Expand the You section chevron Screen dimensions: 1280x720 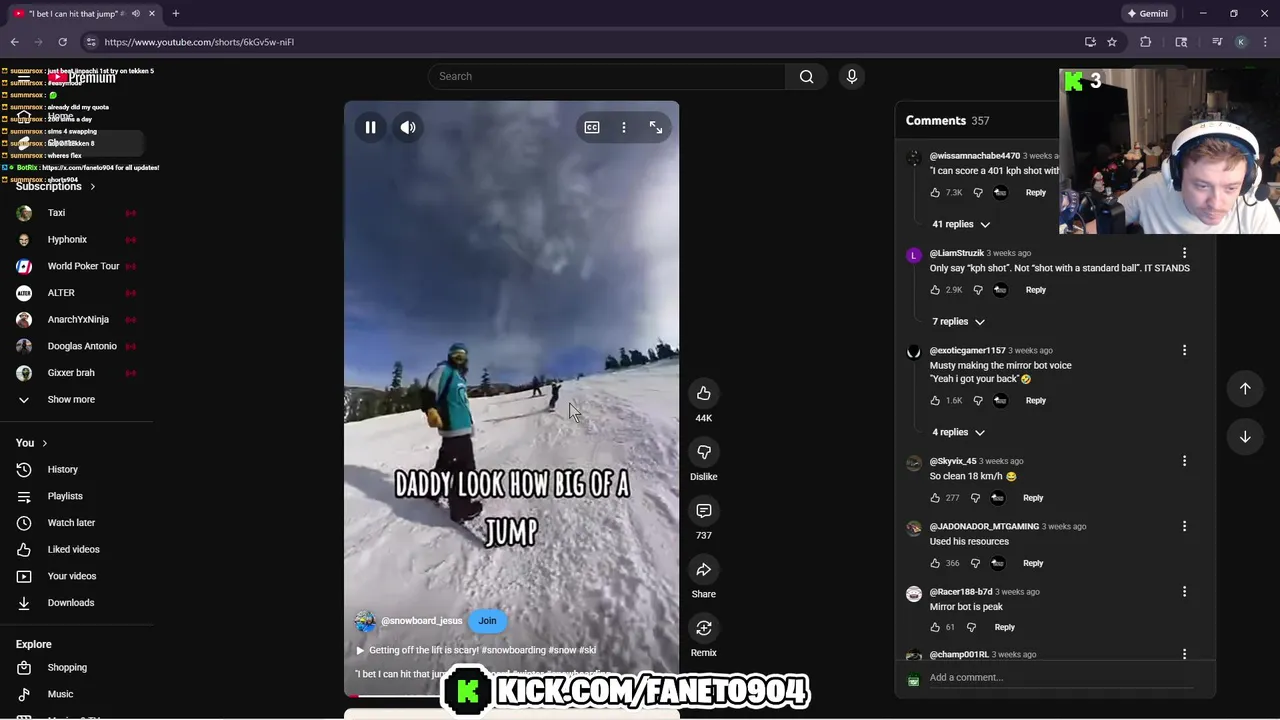(x=44, y=443)
